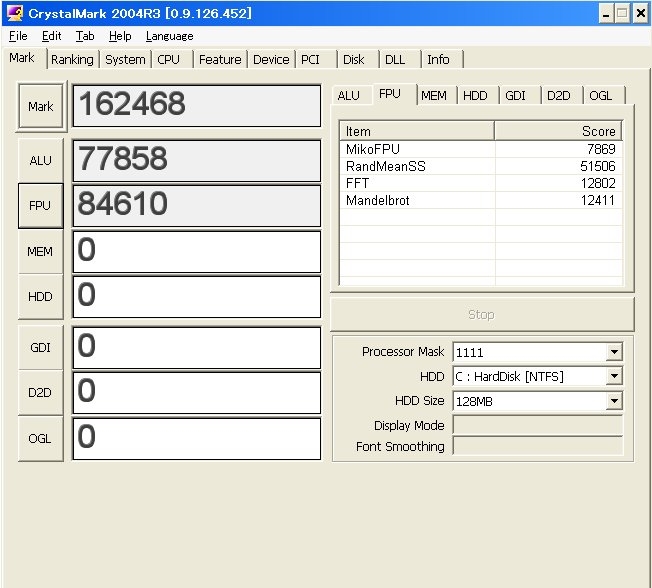The width and height of the screenshot is (652, 588).
Task: Switch to the Ranking tab
Action: (x=72, y=60)
